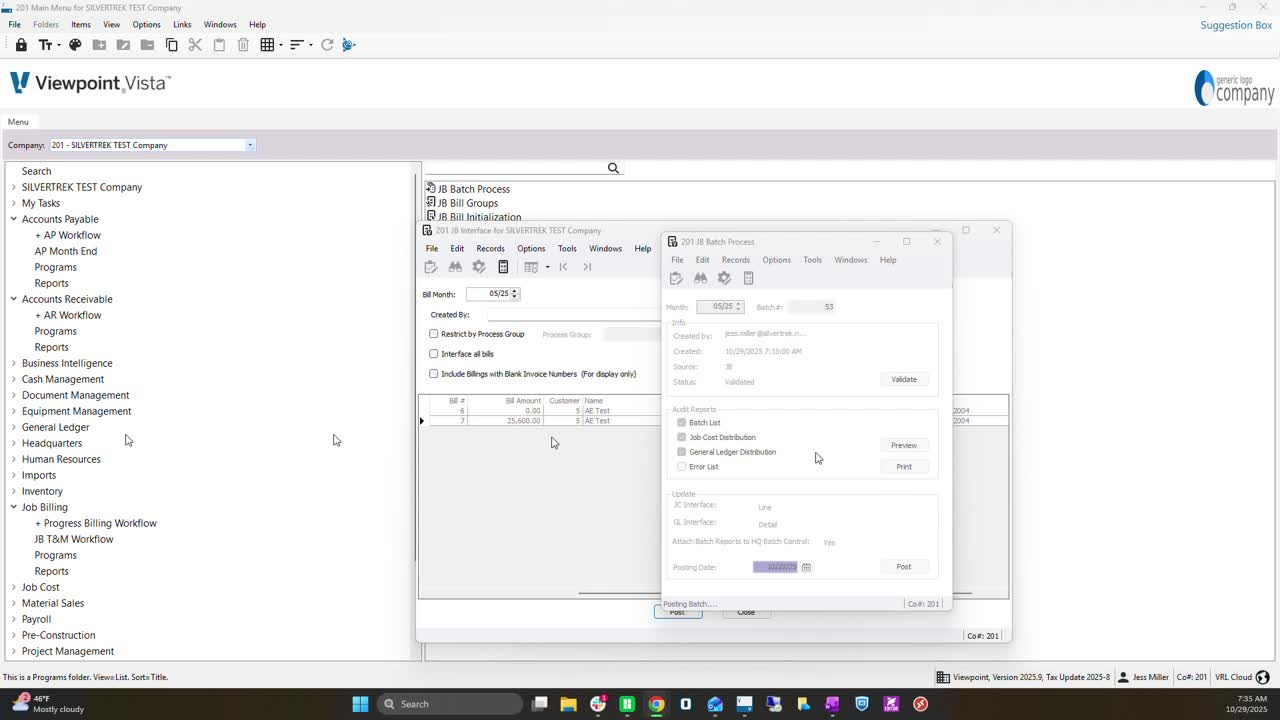Check the Interface all bills option
1280x720 pixels.
[433, 354]
